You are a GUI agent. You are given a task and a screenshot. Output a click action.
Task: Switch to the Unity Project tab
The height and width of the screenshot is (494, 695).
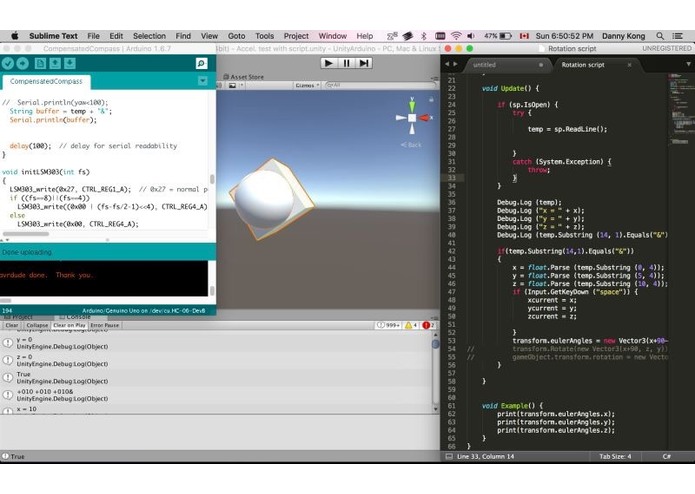[18, 317]
